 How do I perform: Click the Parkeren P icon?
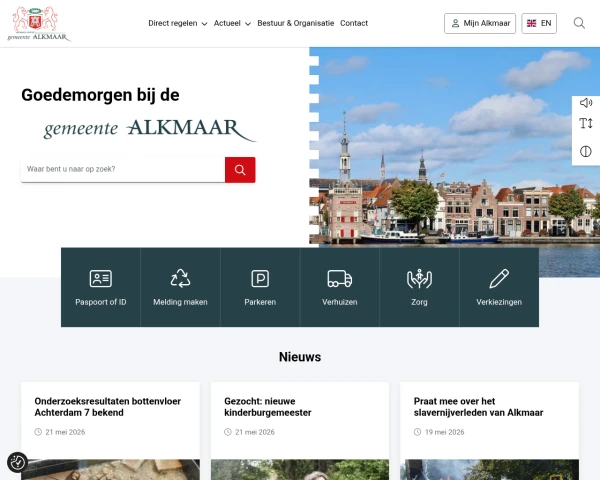(260, 278)
